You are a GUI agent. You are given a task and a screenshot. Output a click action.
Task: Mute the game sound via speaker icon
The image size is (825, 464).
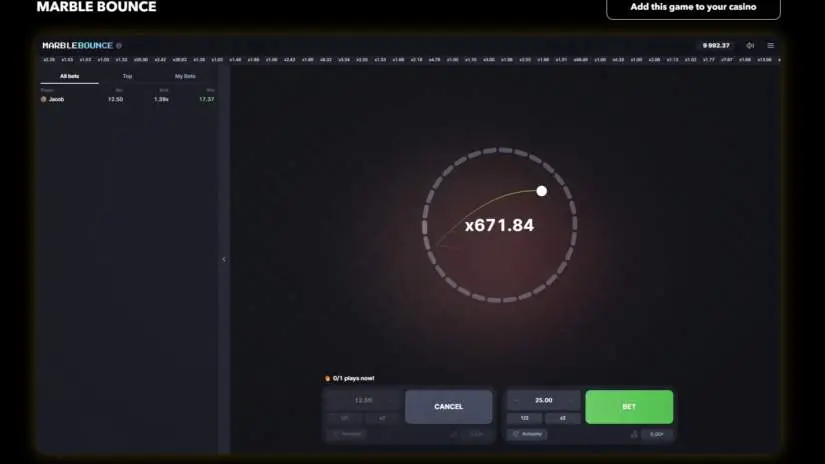(750, 45)
